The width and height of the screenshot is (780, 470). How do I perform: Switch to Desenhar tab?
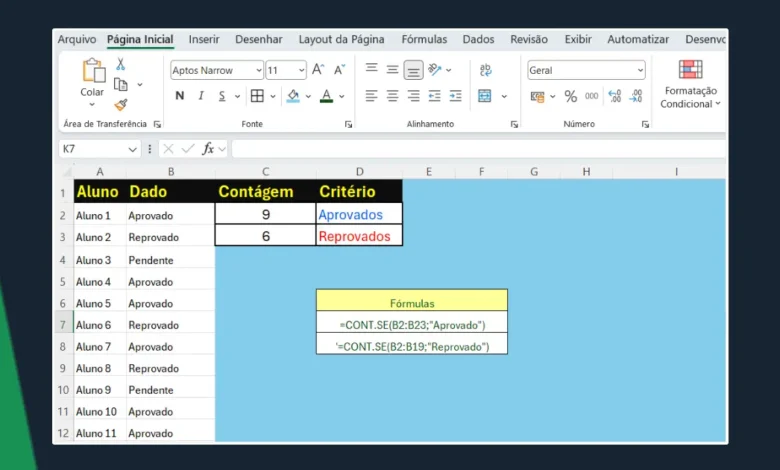[x=259, y=39]
